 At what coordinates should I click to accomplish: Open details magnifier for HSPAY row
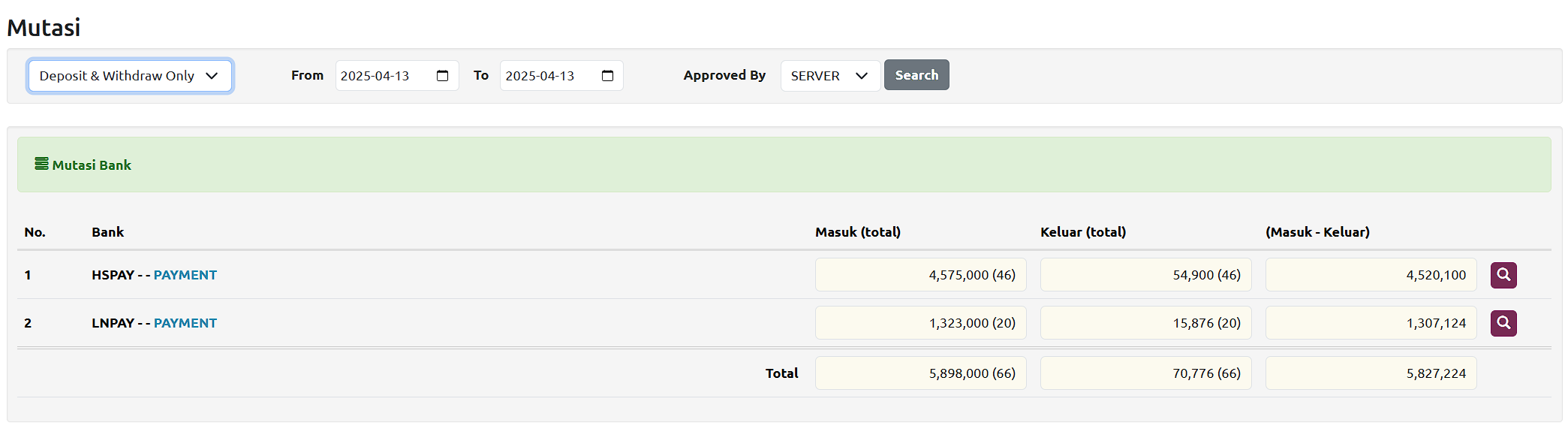tap(1503, 275)
